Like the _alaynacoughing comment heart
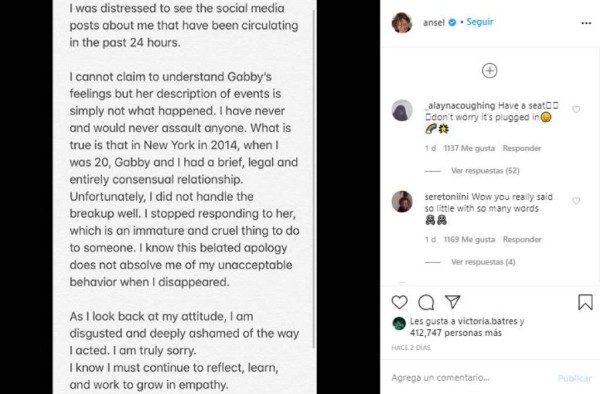 click(x=576, y=109)
